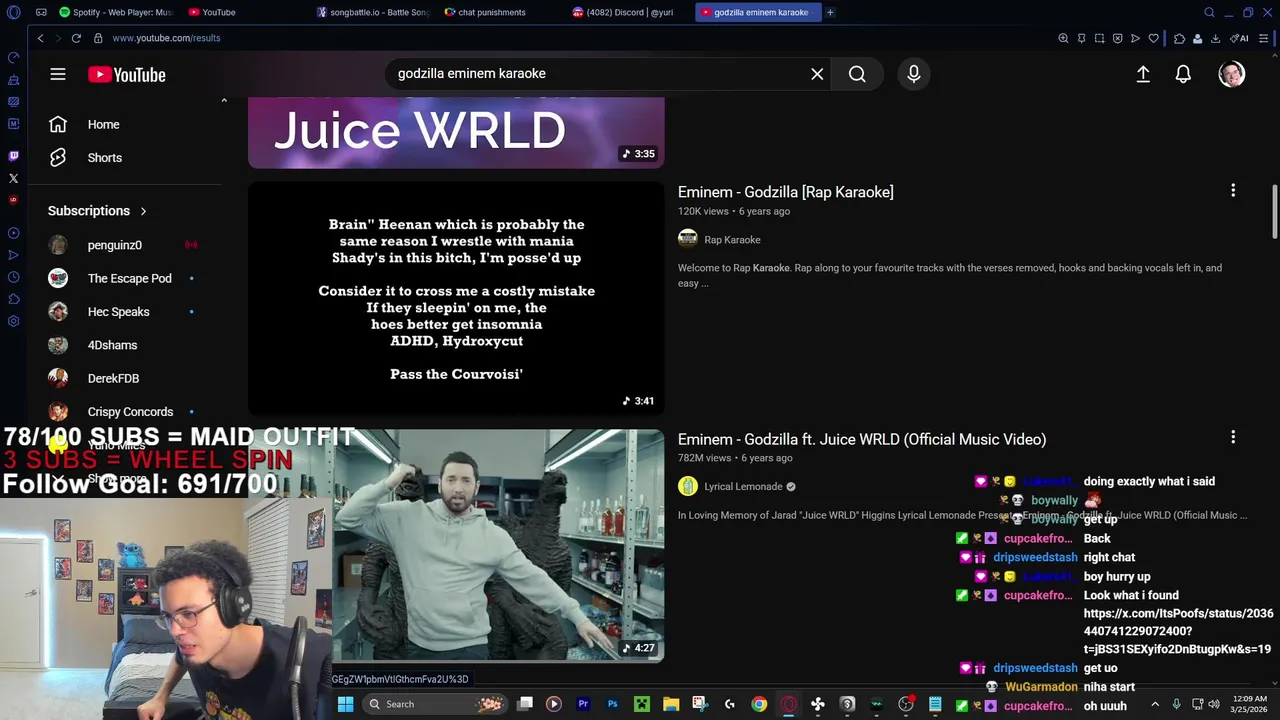Play the Juice WRLD 3:35 thumbnail
Image resolution: width=1280 pixels, height=720 pixels.
tap(456, 132)
